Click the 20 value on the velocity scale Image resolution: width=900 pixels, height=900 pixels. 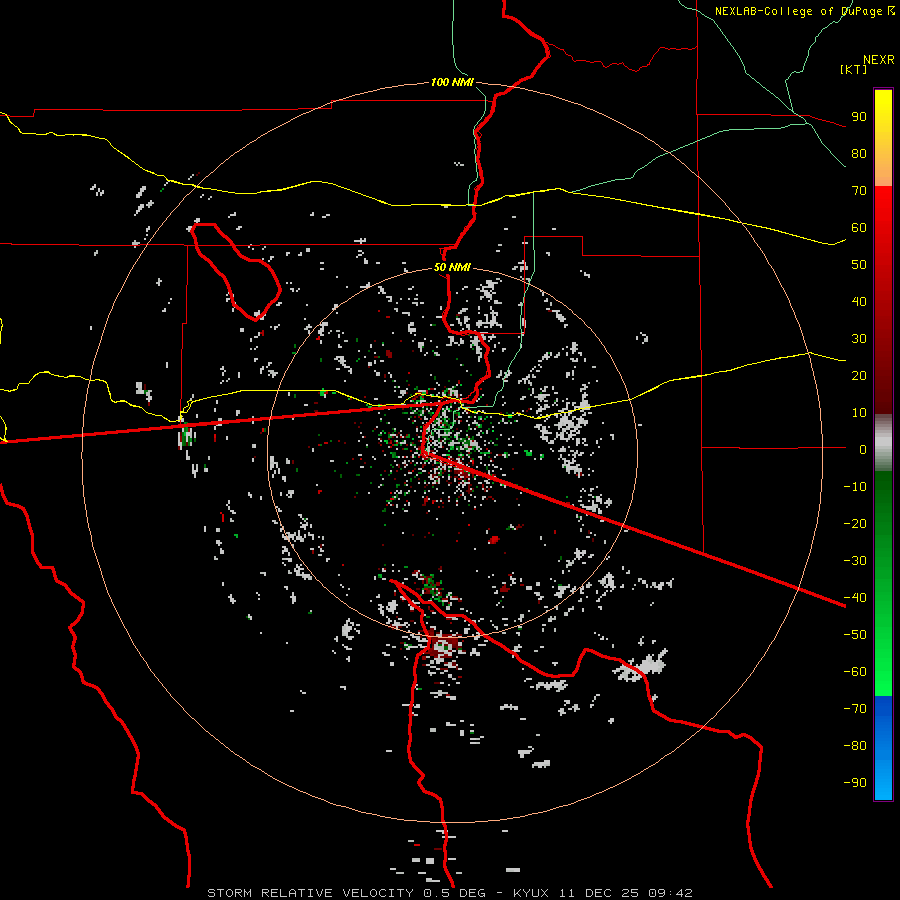859,375
